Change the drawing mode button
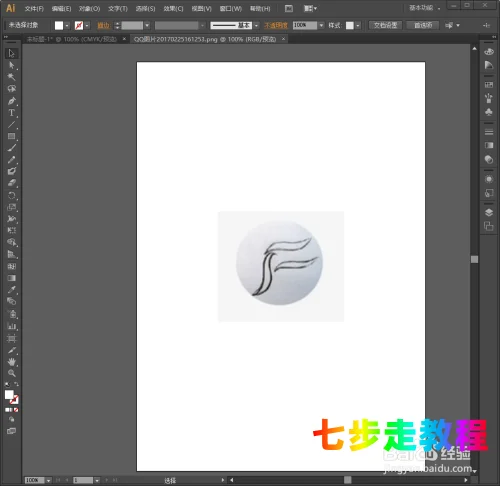This screenshot has width=500, height=486. tap(11, 420)
